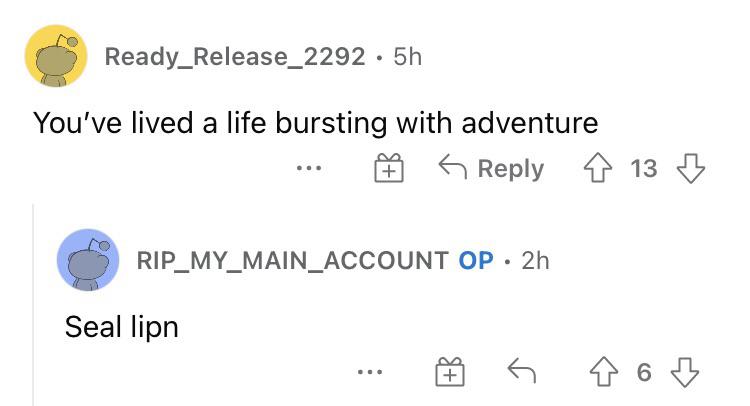750x406 pixels.
Task: Click the blue OP badge
Action: tap(476, 261)
